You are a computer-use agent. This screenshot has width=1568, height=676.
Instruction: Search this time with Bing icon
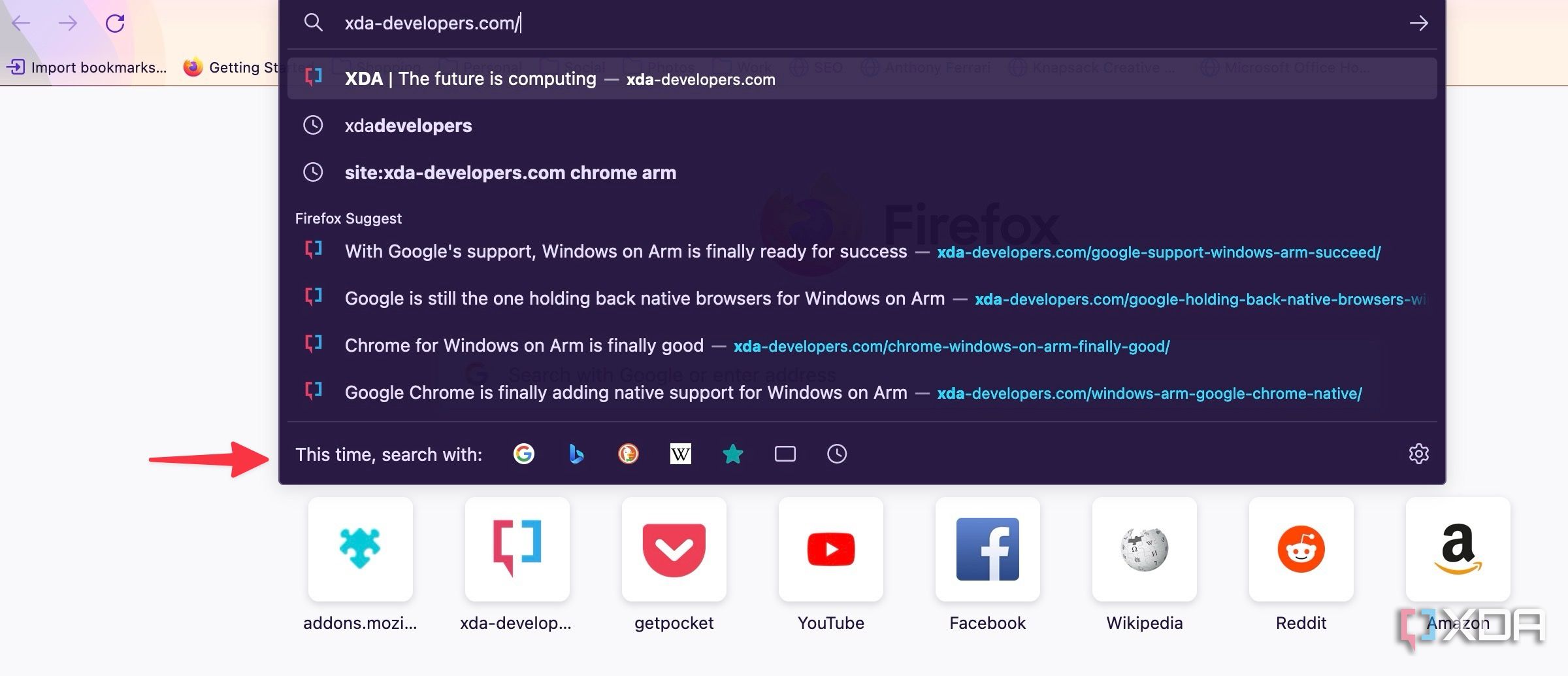click(x=576, y=454)
